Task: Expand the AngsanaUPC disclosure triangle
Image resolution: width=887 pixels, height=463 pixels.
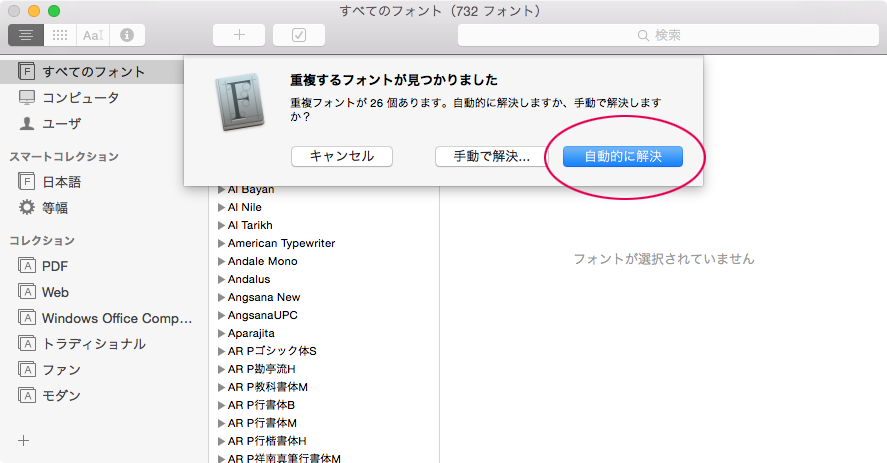Action: pos(221,315)
